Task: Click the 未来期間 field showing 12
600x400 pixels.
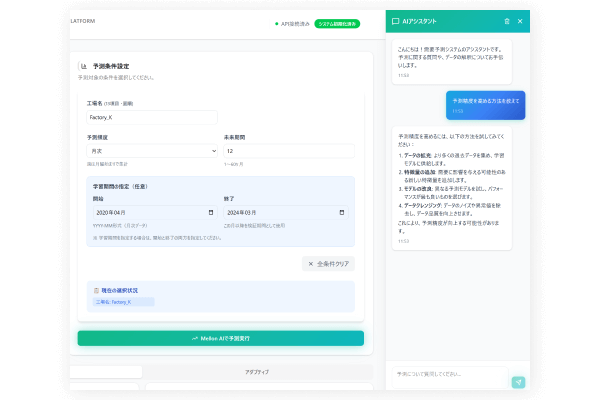Action: click(x=288, y=150)
